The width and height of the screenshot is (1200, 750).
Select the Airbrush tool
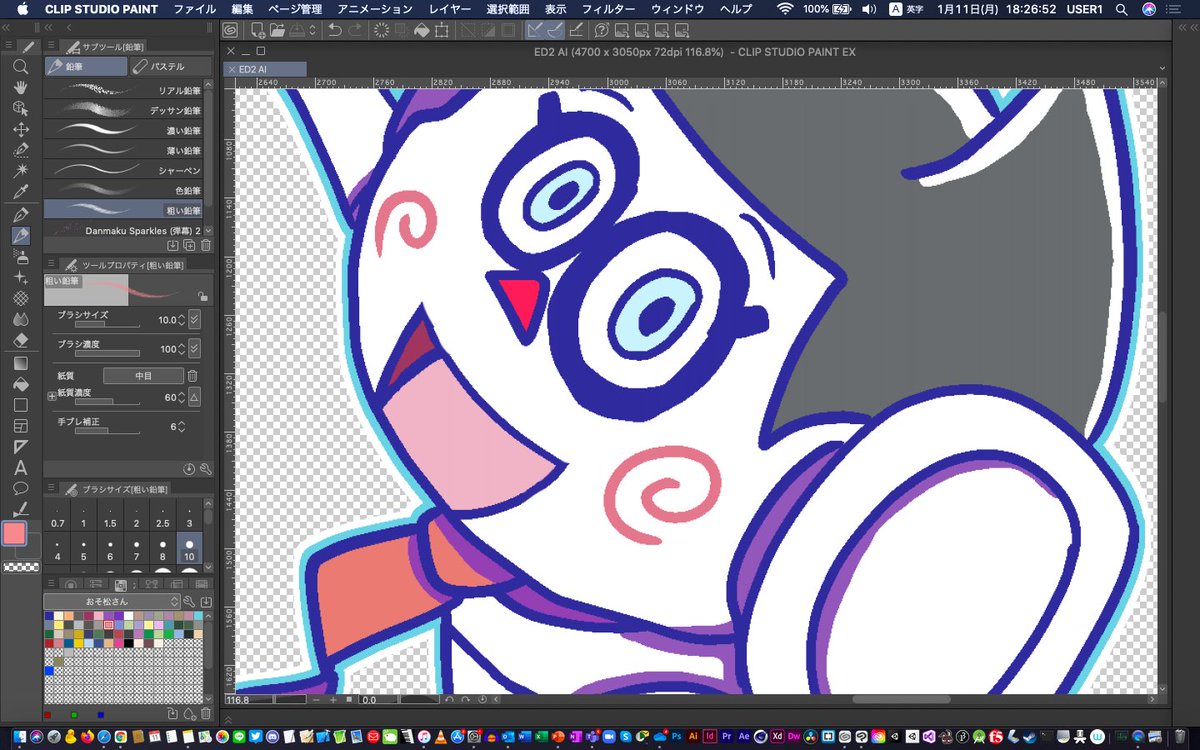[x=20, y=256]
